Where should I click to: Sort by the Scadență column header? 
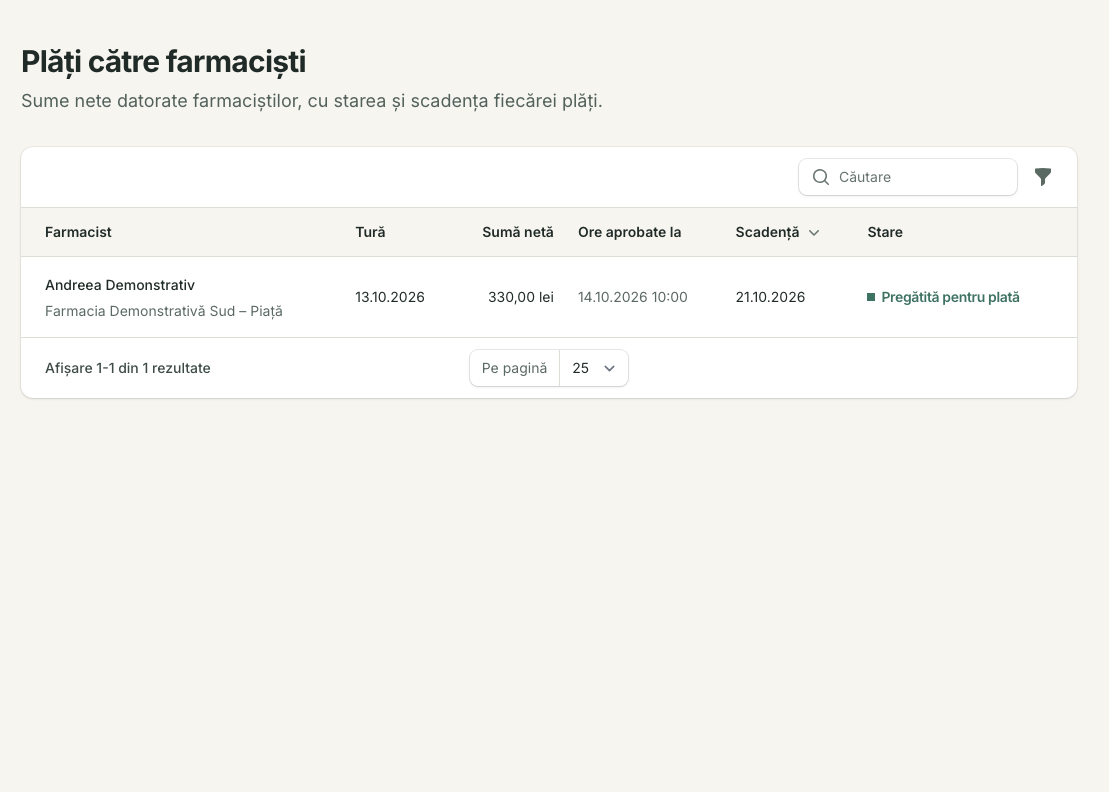(x=777, y=232)
